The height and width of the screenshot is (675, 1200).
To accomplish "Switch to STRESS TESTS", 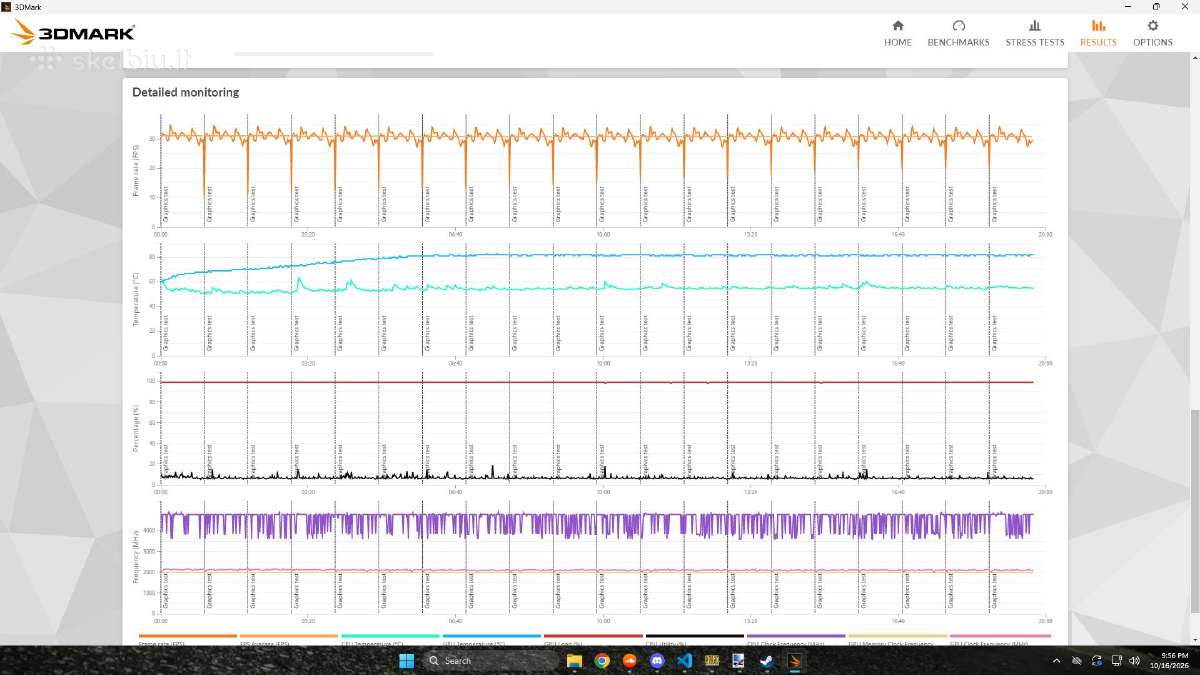I will click(x=1035, y=33).
